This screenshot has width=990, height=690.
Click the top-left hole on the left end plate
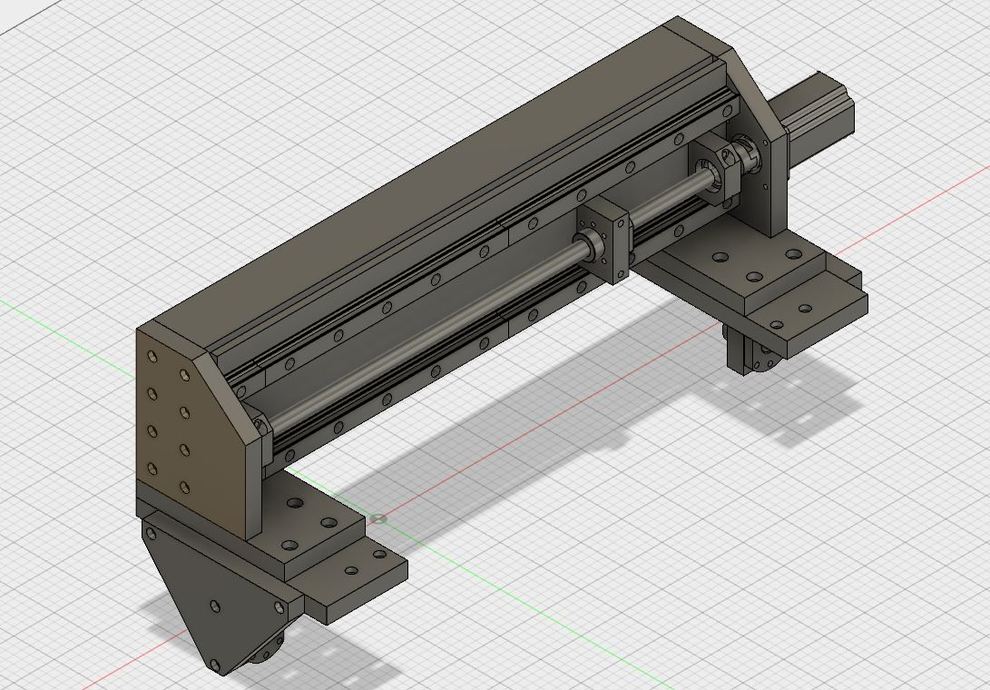point(151,357)
